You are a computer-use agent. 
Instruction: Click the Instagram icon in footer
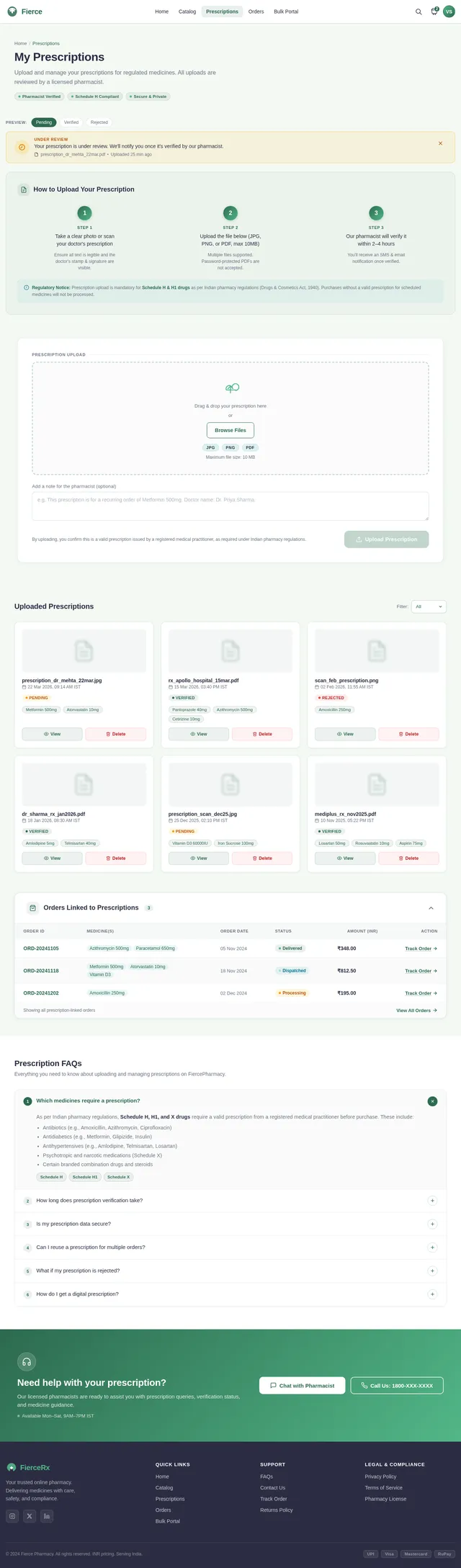12,1516
